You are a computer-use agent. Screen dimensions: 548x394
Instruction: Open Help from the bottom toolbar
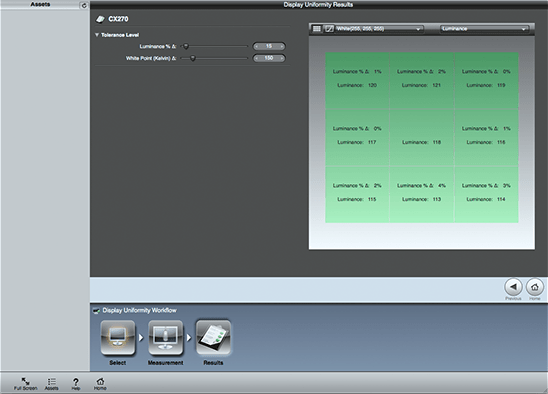75,384
